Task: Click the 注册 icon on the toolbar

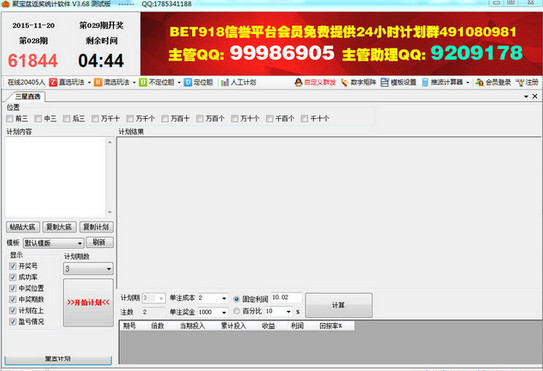Action: tap(520, 82)
